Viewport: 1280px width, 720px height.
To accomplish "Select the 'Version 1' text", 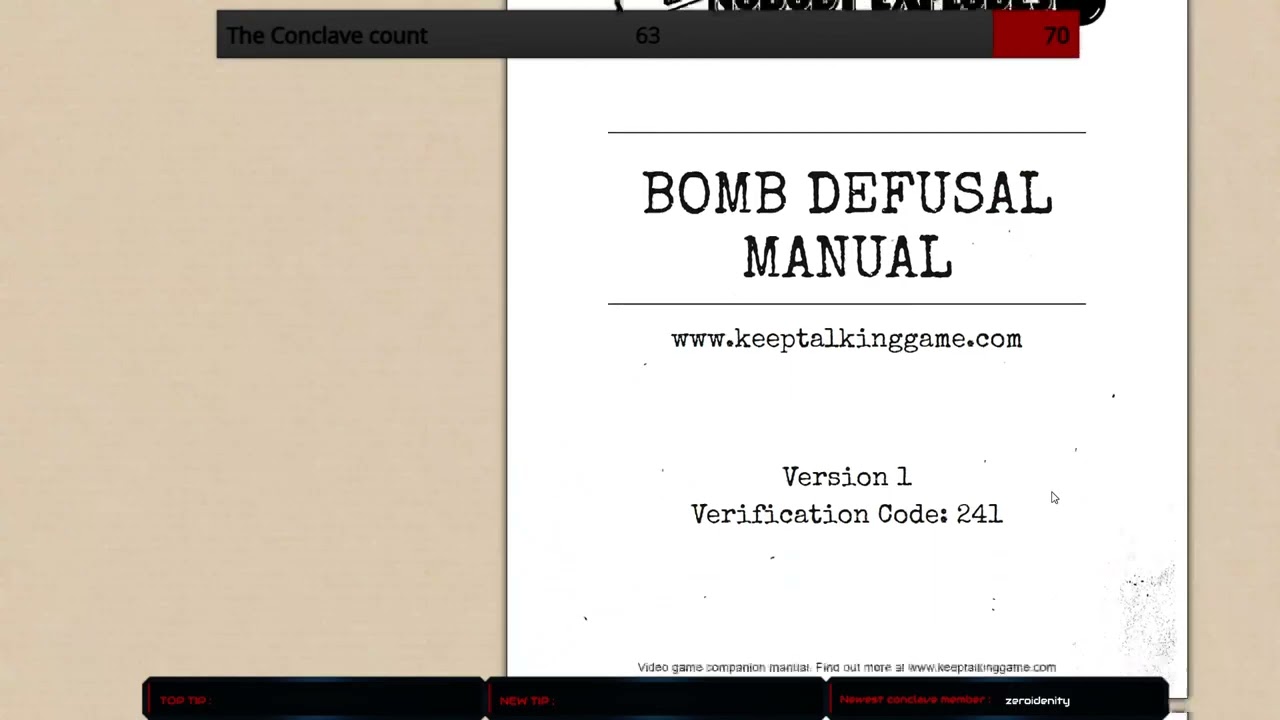I will pos(846,477).
